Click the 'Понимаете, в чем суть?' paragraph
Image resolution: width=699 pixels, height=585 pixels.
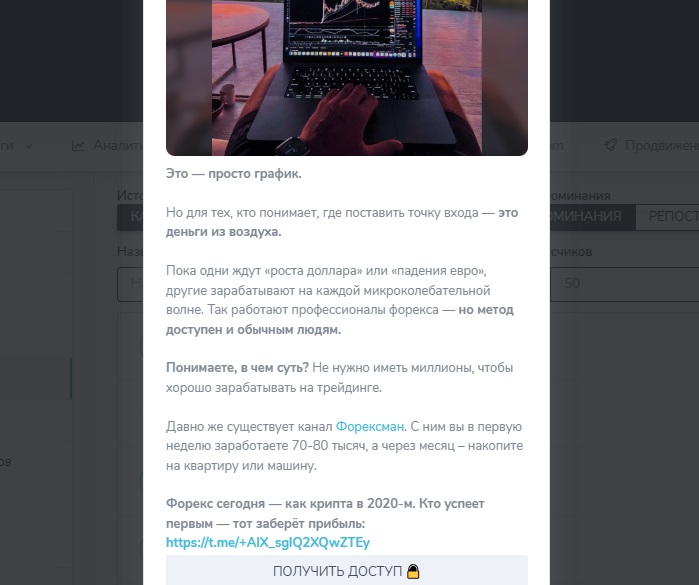(340, 377)
